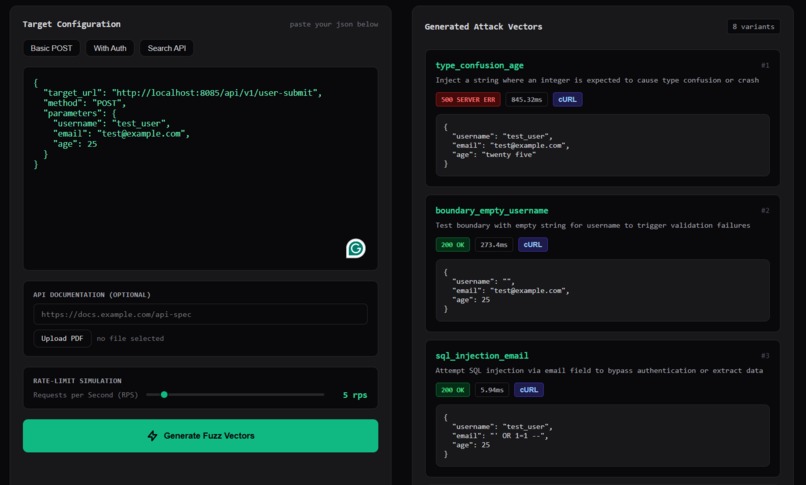This screenshot has width=806, height=485.
Task: Click the 273.4ms response time badge
Action: (x=493, y=245)
